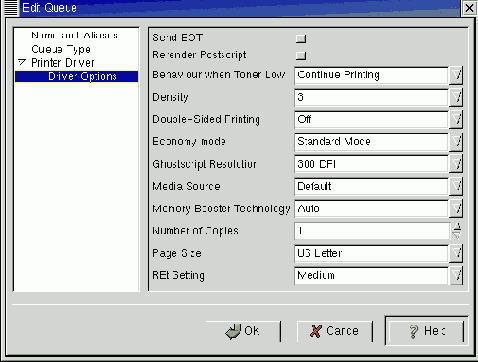
Task: Click the Edit Queue title bar text
Action: [49, 8]
